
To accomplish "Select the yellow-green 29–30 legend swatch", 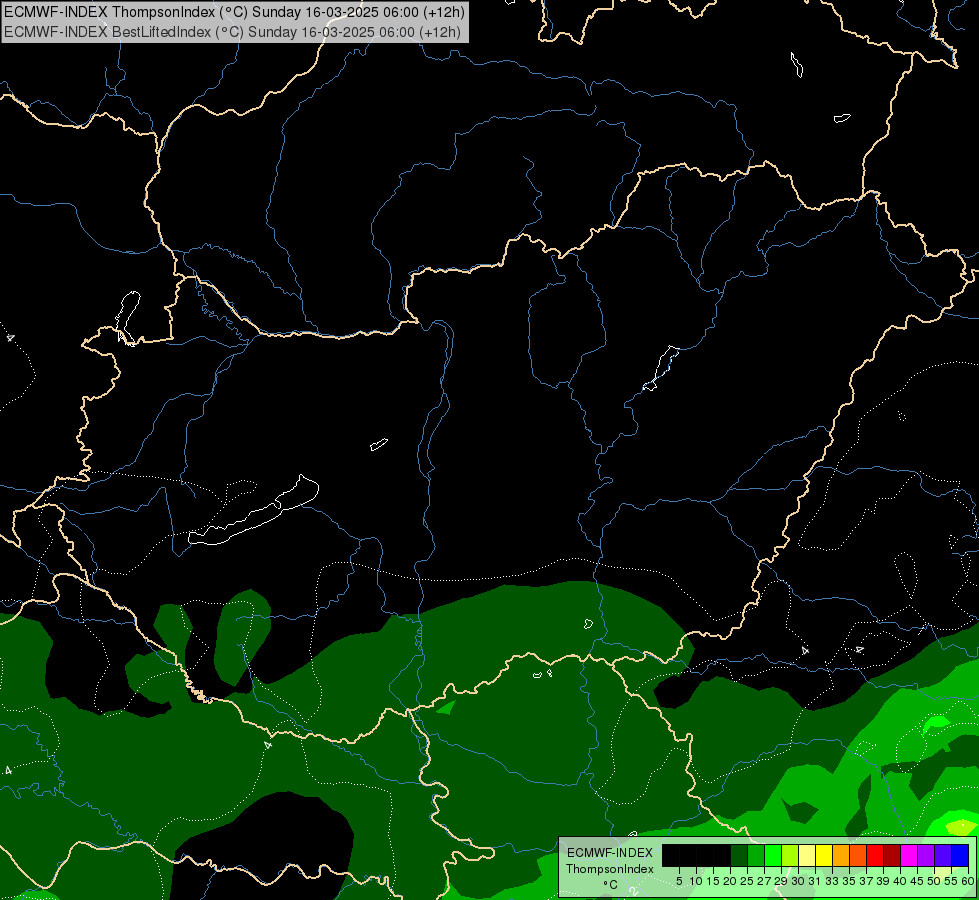I will (790, 855).
